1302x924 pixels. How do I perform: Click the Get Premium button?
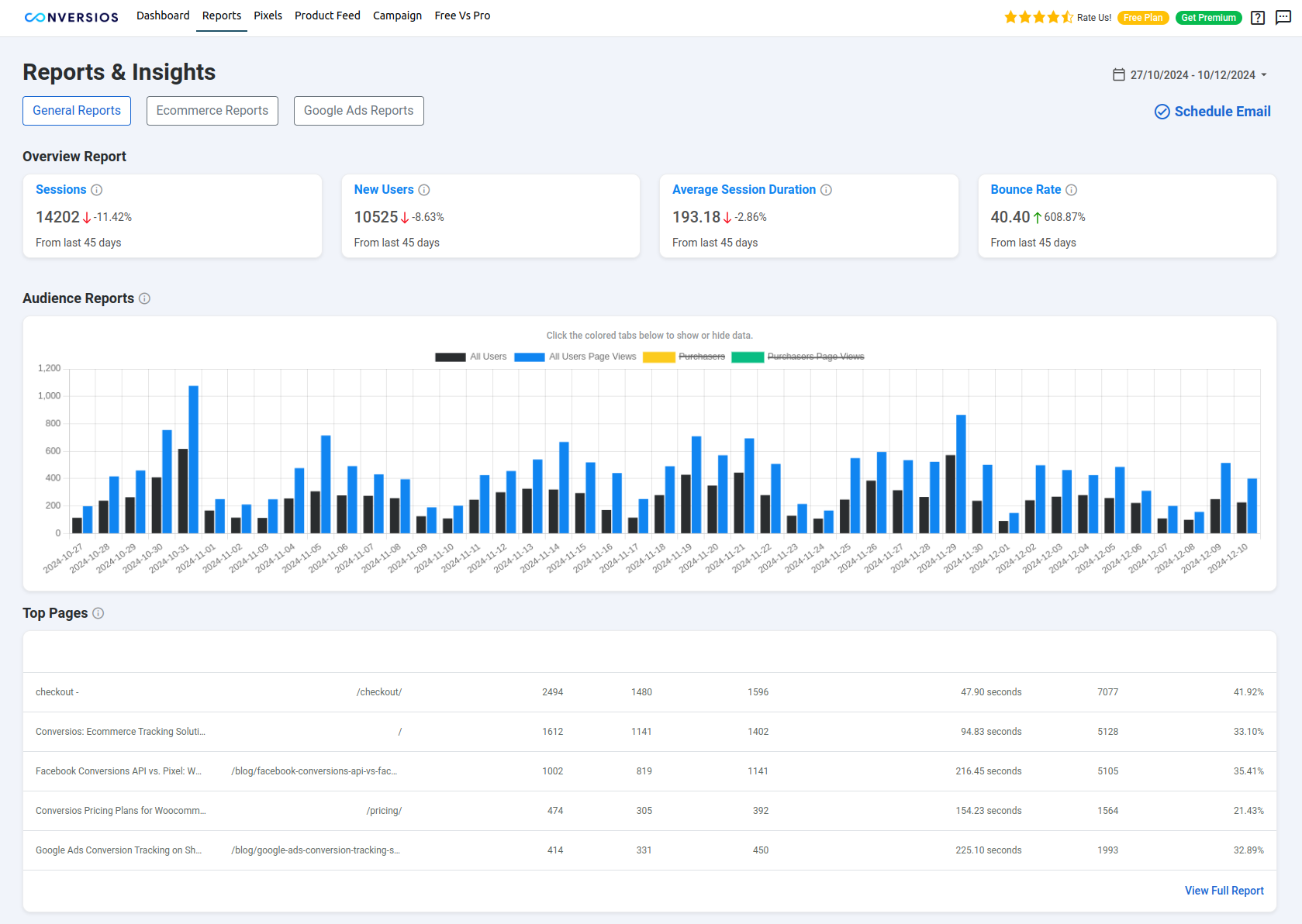pyautogui.click(x=1208, y=17)
